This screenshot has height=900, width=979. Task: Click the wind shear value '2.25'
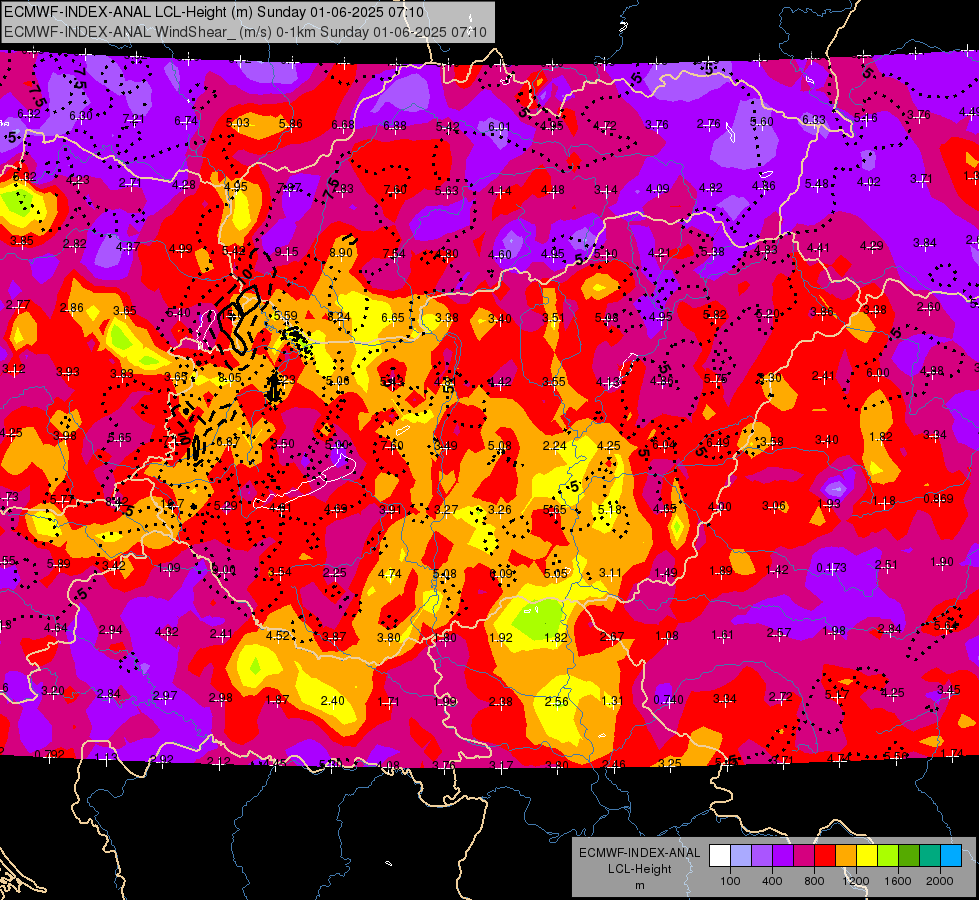[x=334, y=573]
